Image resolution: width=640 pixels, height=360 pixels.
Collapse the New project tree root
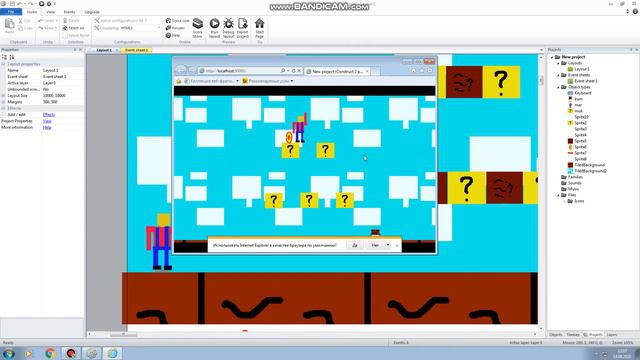[x=552, y=57]
